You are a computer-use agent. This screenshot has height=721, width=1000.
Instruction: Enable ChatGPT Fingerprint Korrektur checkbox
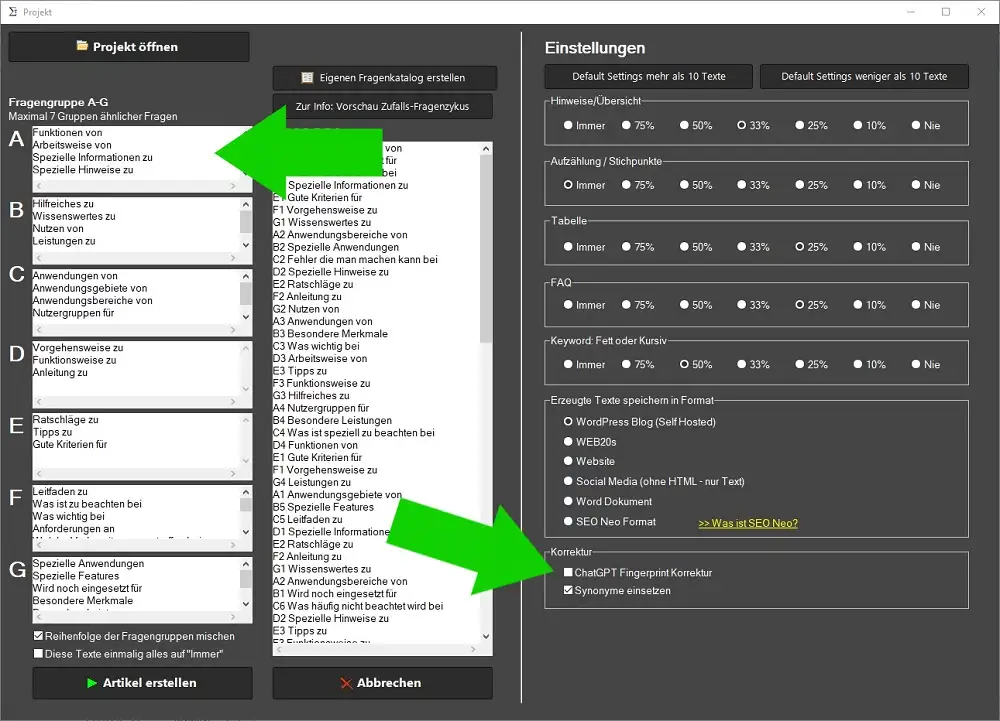tap(568, 573)
